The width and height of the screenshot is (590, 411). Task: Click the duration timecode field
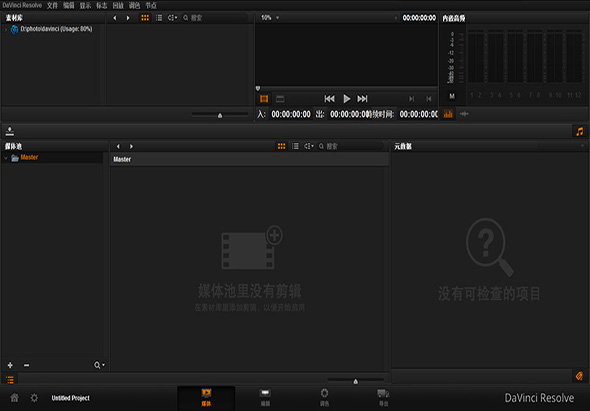click(418, 114)
